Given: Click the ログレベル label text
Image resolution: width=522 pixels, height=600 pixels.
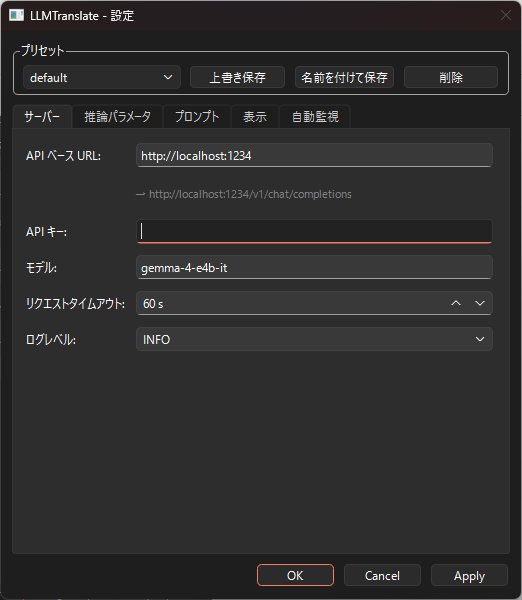Looking at the screenshot, I should click(51, 339).
